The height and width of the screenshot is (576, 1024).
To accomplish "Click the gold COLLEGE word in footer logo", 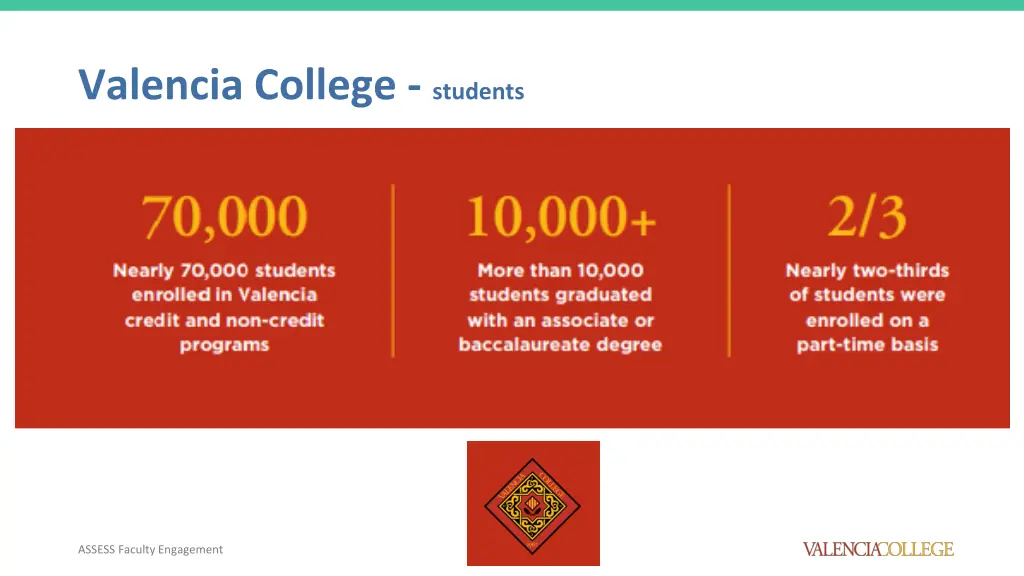I will [x=918, y=549].
